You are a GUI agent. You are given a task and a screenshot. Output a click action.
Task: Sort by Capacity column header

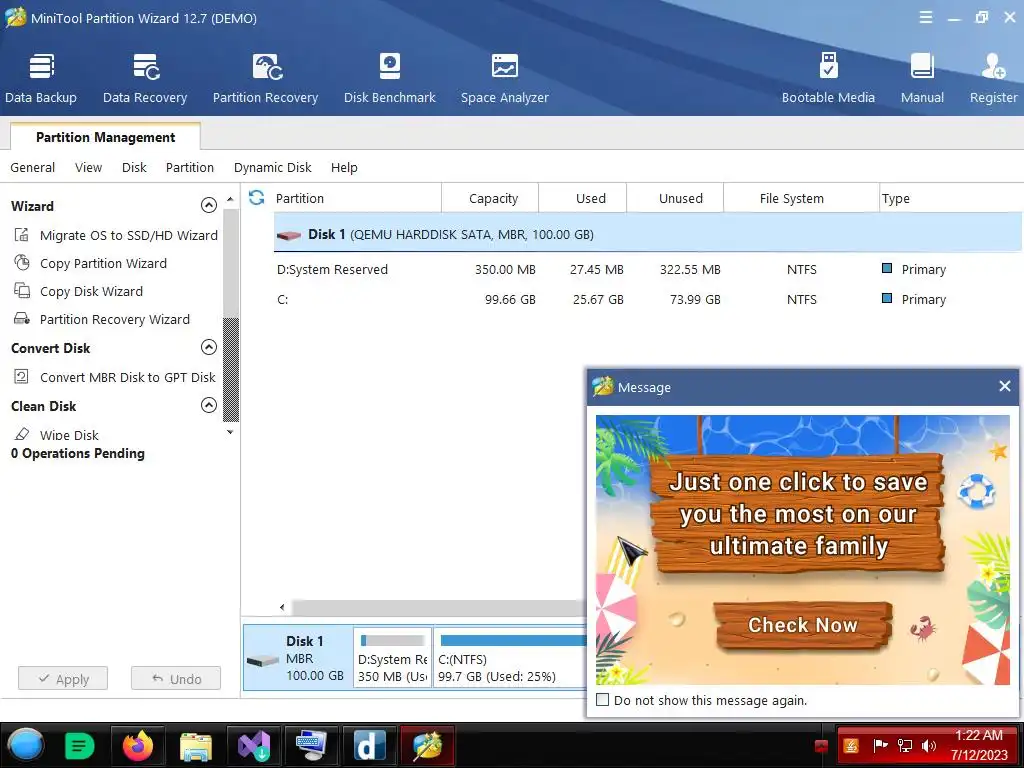[492, 198]
